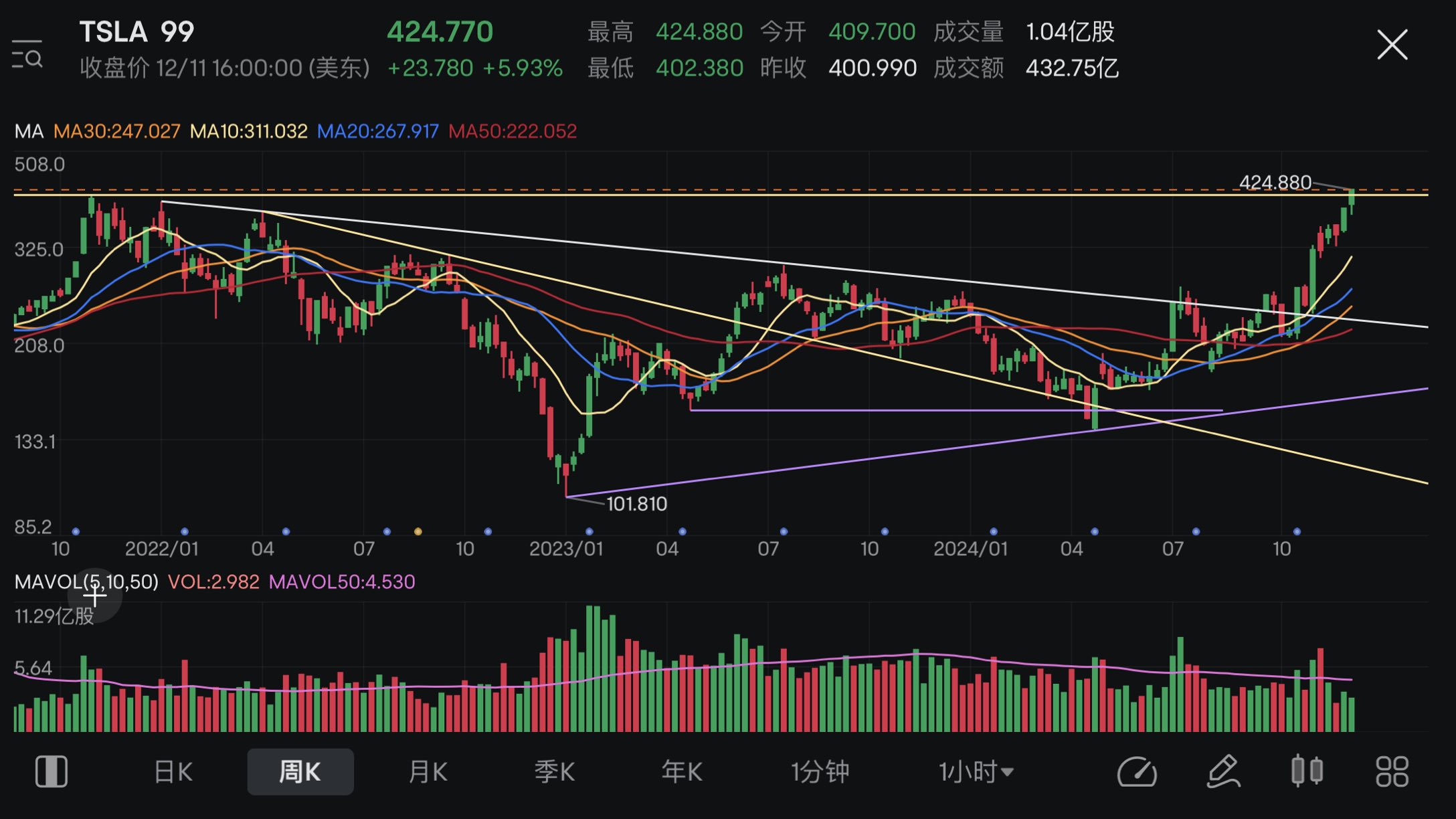Open the MAVOL(5,10,50) indicator settings
The image size is (1456, 819).
pos(86,582)
